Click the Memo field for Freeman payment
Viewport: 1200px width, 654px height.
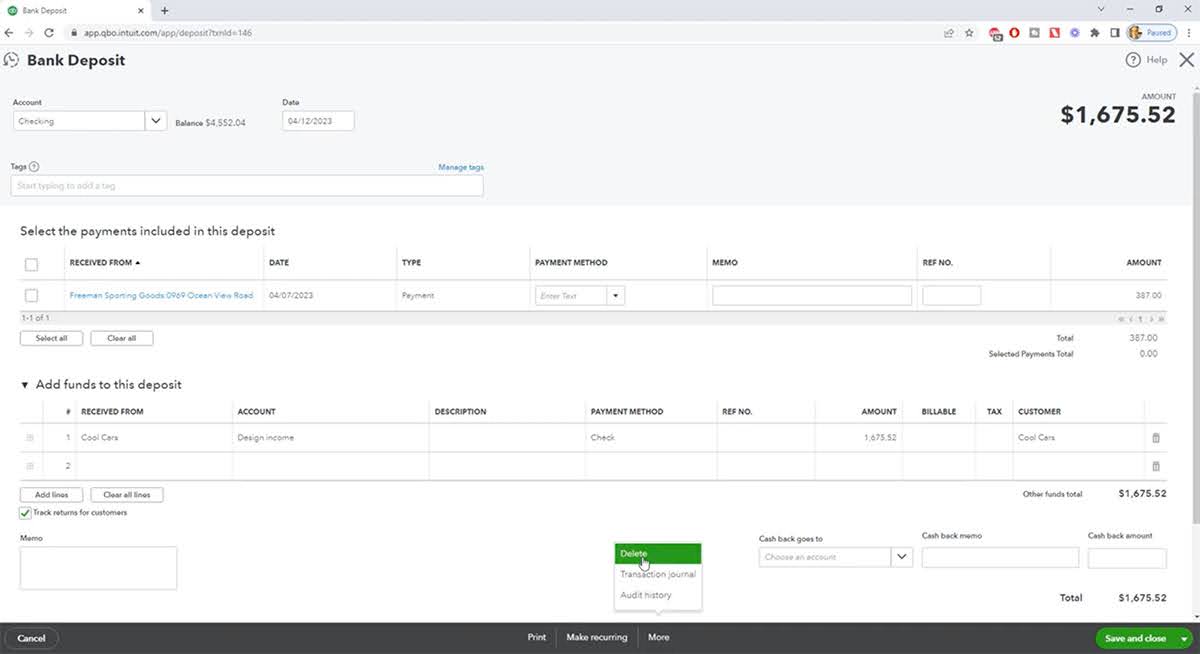click(812, 296)
